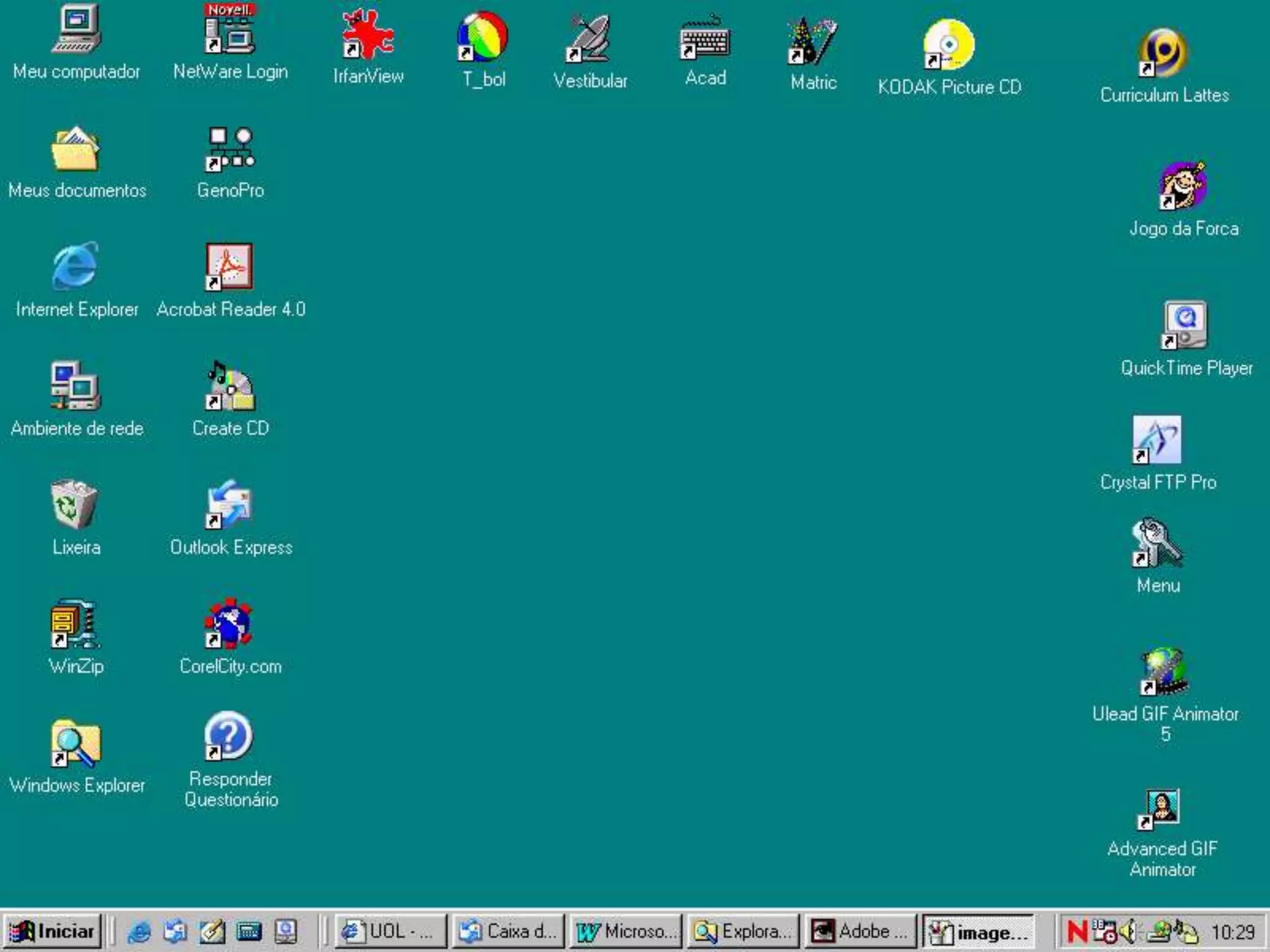
Task: Click the Show Desktop Quick Launch icon
Action: 213,931
